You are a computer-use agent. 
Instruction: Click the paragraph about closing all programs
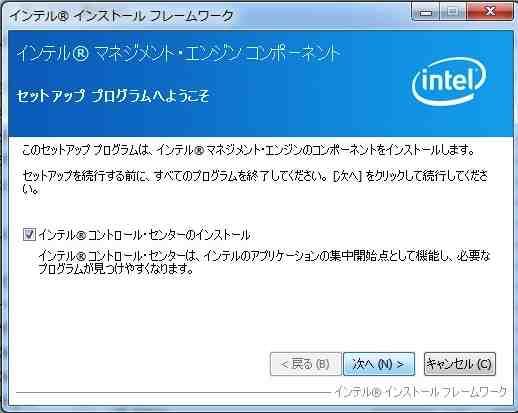(255, 183)
